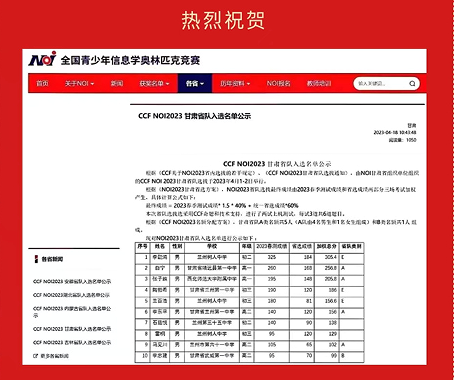The image size is (454, 380).
Task: Click the search magnifier icon
Action: 412,84
